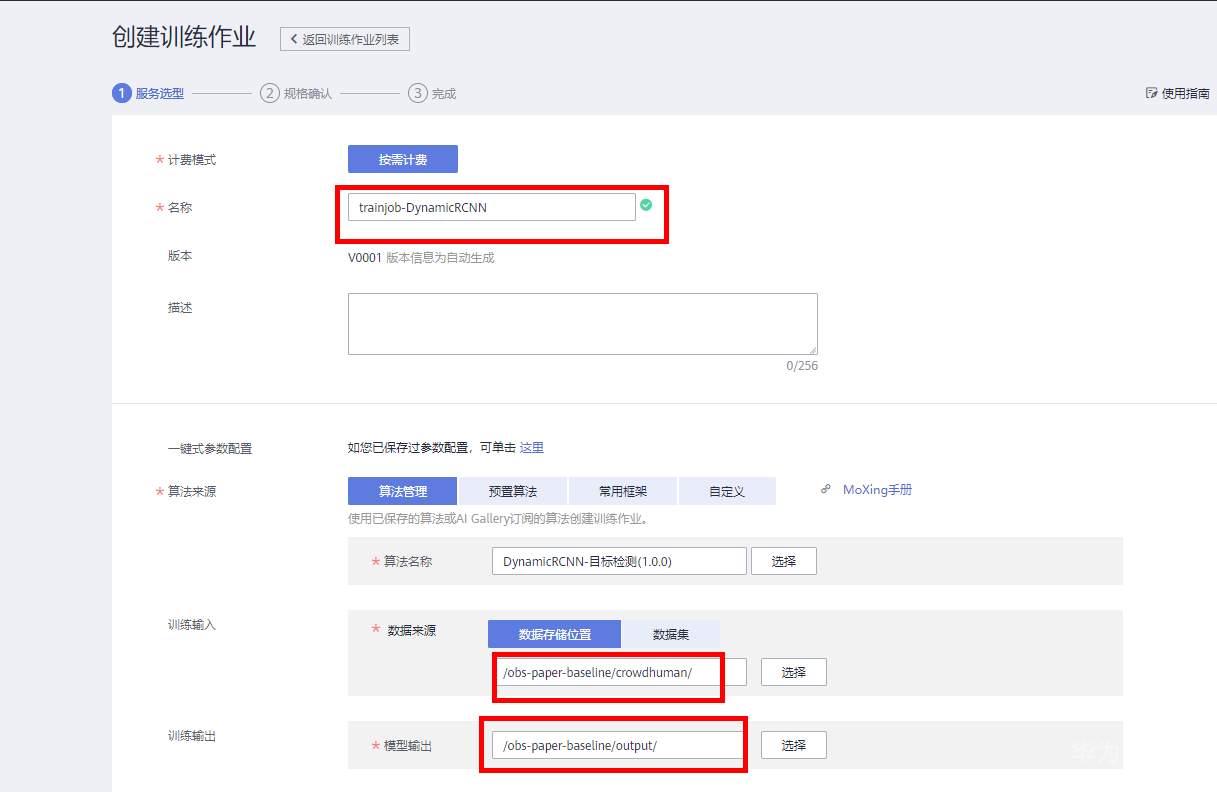Click the 使用指南 guide icon
The width and height of the screenshot is (1217, 792).
1151,93
